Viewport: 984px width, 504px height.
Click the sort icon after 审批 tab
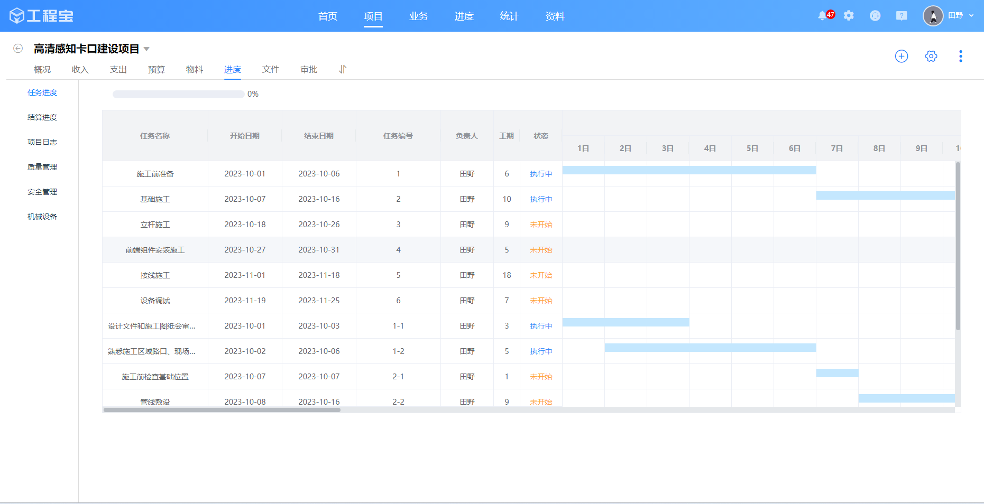pyautogui.click(x=342, y=69)
